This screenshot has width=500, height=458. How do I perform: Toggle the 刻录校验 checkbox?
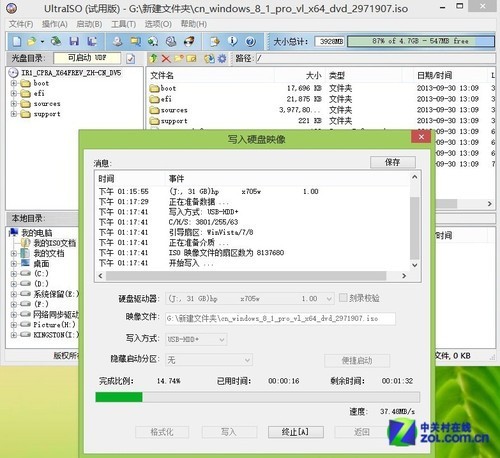pos(343,297)
